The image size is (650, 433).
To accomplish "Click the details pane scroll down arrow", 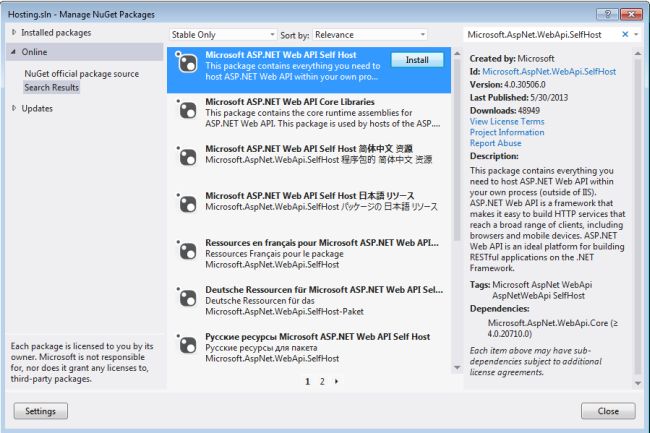I will 638,384.
